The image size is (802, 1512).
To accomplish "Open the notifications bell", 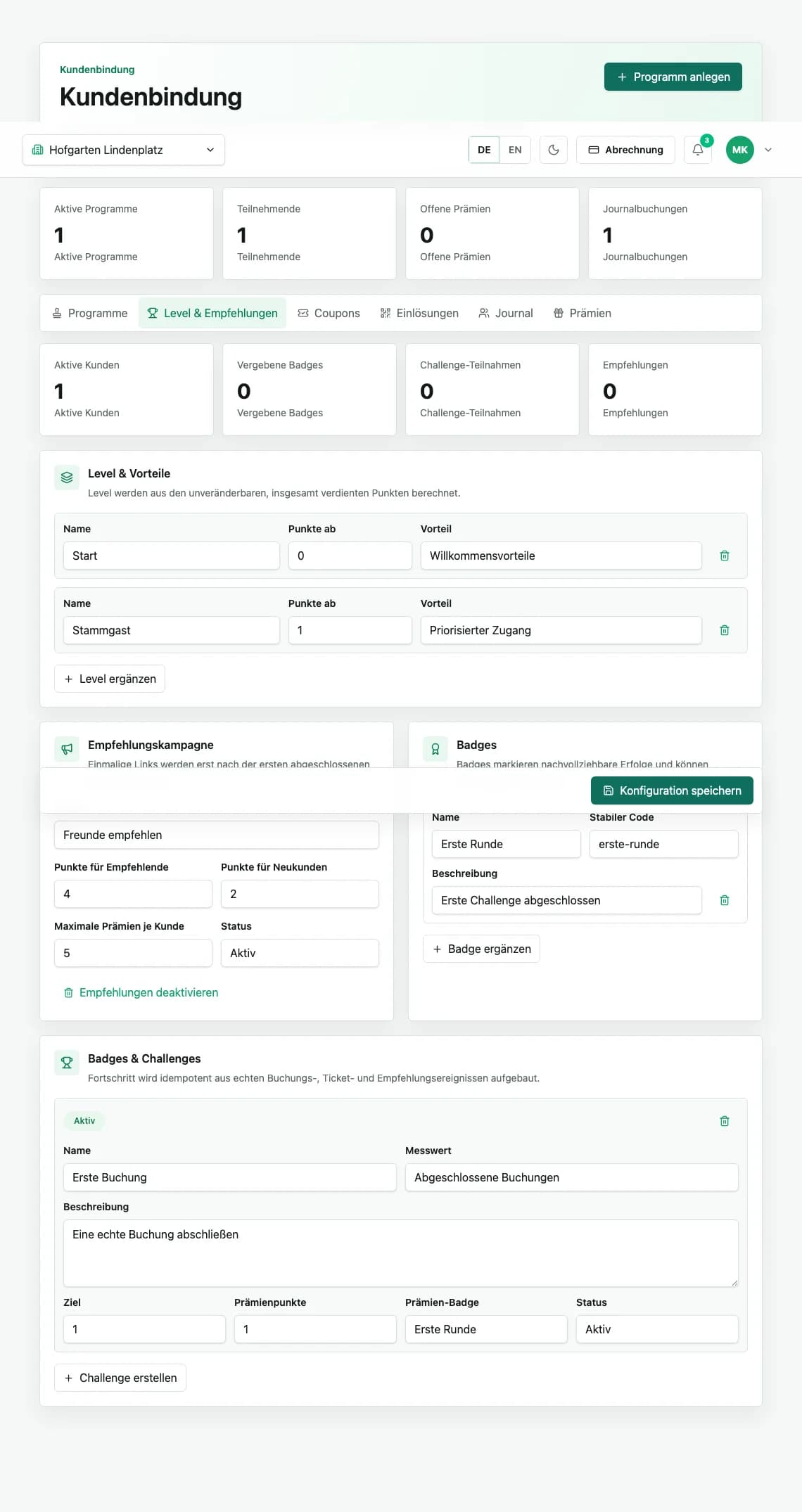I will coord(698,150).
